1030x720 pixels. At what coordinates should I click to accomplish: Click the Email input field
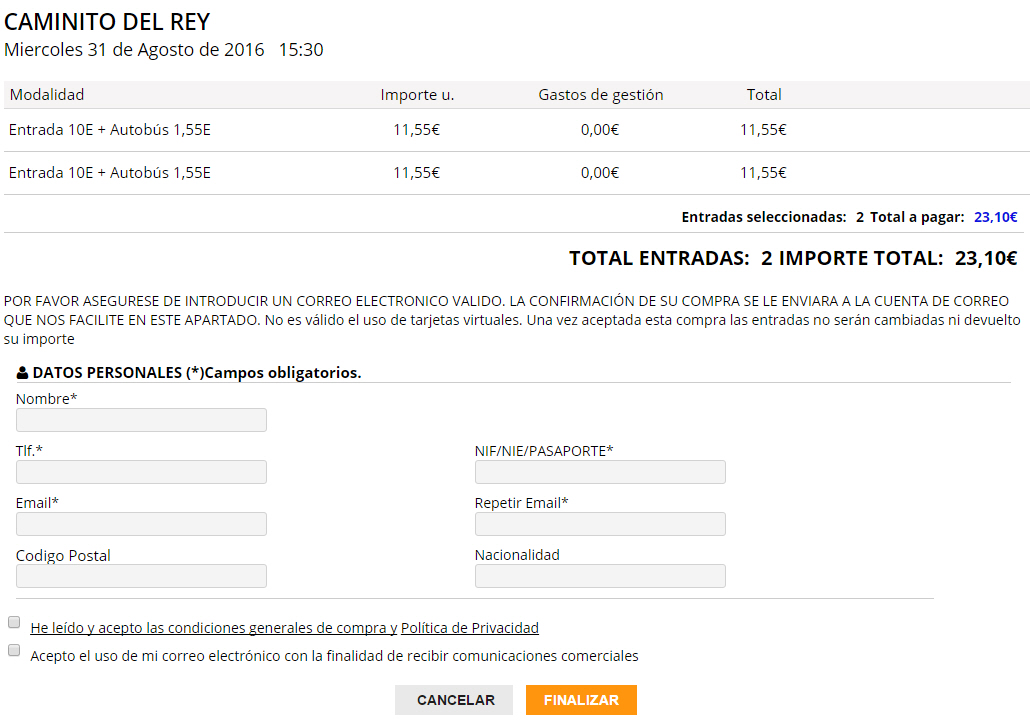click(x=141, y=524)
